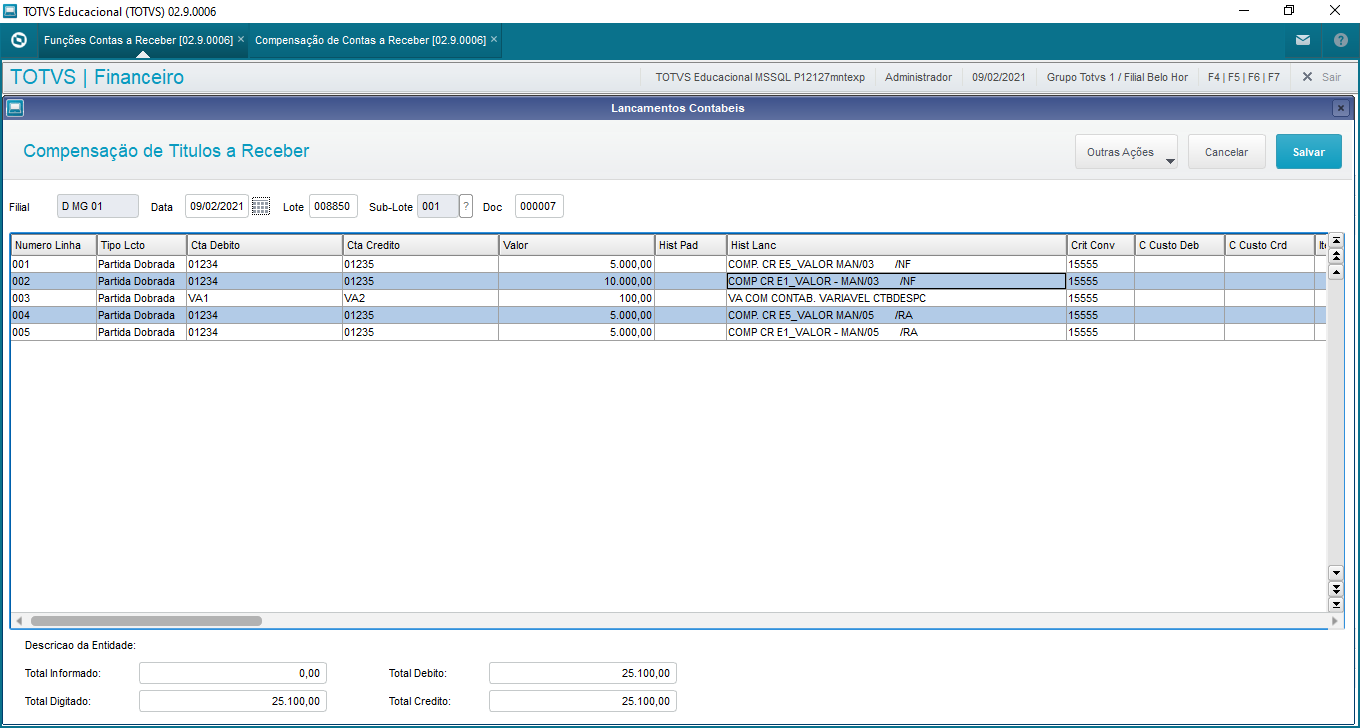Click the Lancamentos Contabeis window icon
The width and height of the screenshot is (1360, 728).
click(14, 108)
